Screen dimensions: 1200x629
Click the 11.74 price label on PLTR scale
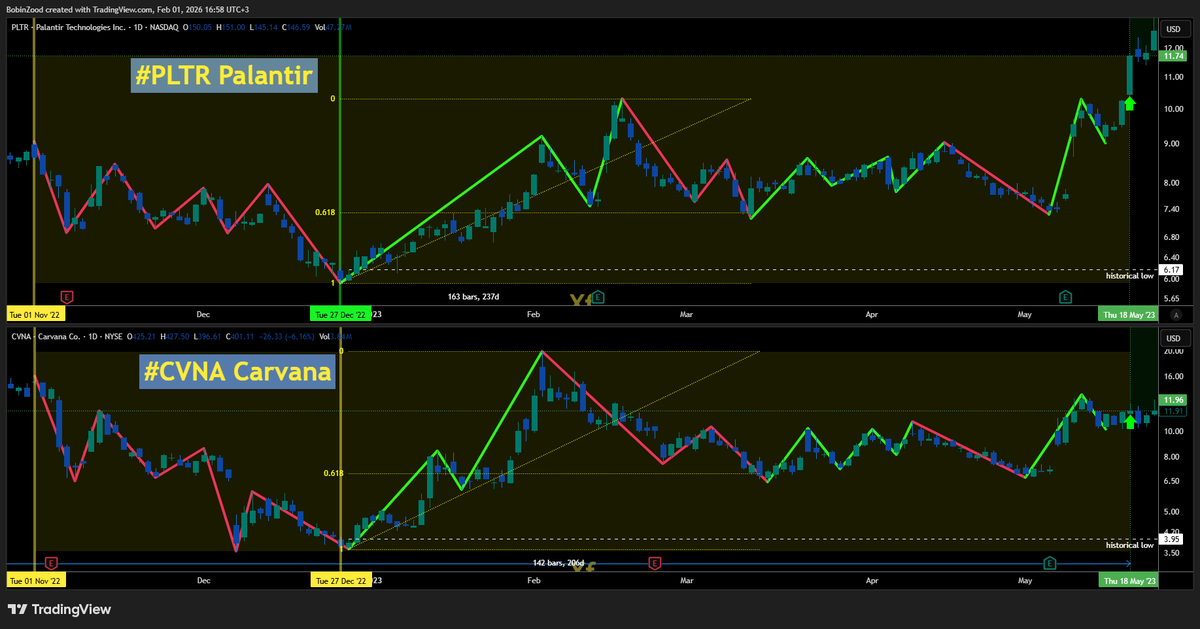pyautogui.click(x=1172, y=57)
